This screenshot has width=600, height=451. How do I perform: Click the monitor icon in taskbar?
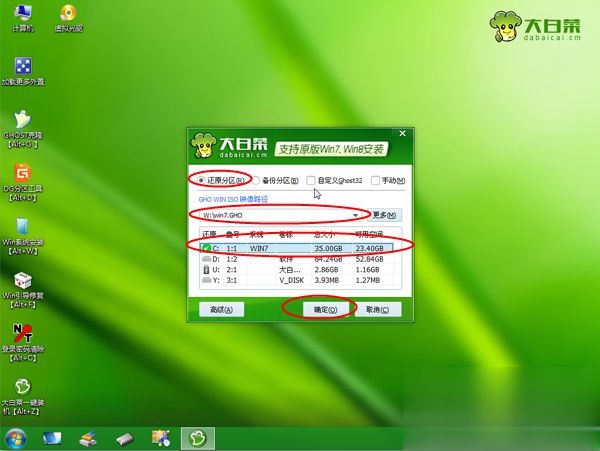[x=52, y=438]
